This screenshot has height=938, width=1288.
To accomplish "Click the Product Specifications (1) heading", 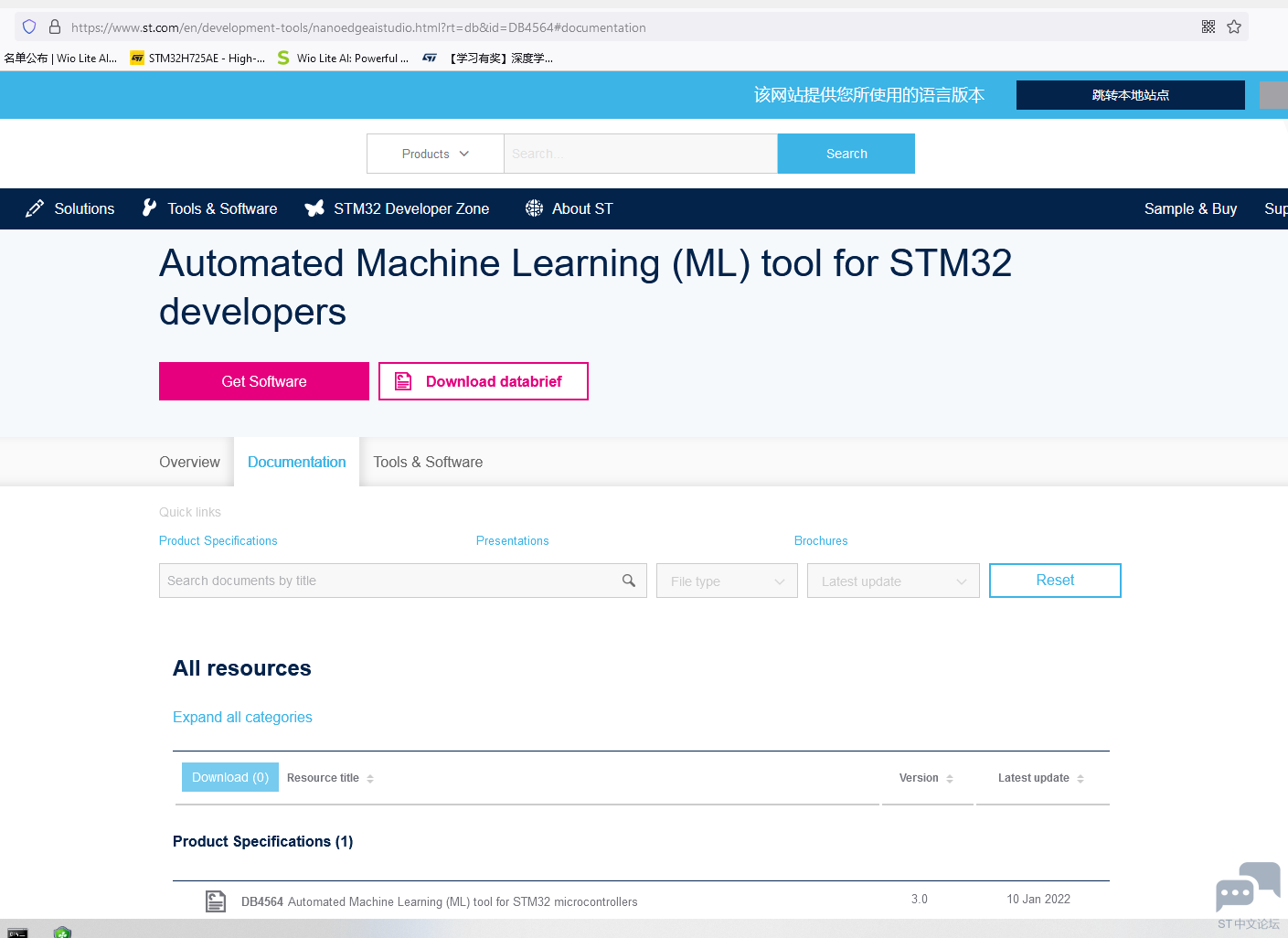I will click(x=263, y=841).
